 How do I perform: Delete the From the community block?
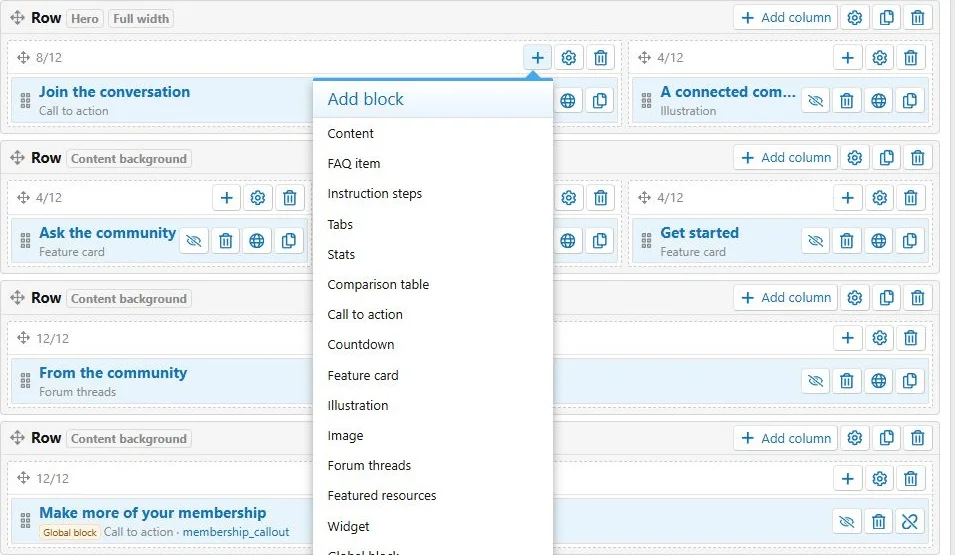pyautogui.click(x=847, y=381)
